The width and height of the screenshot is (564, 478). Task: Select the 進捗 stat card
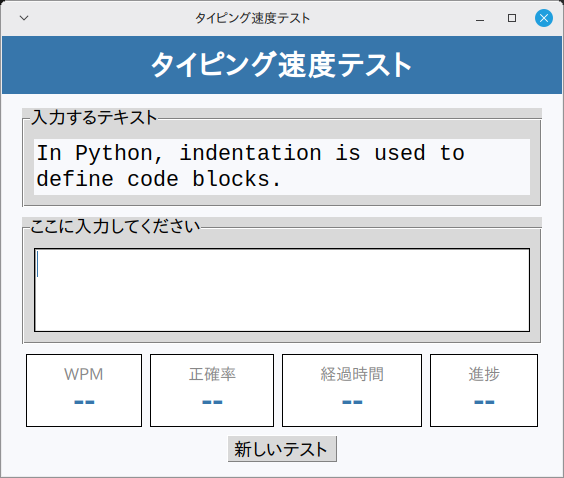point(484,390)
